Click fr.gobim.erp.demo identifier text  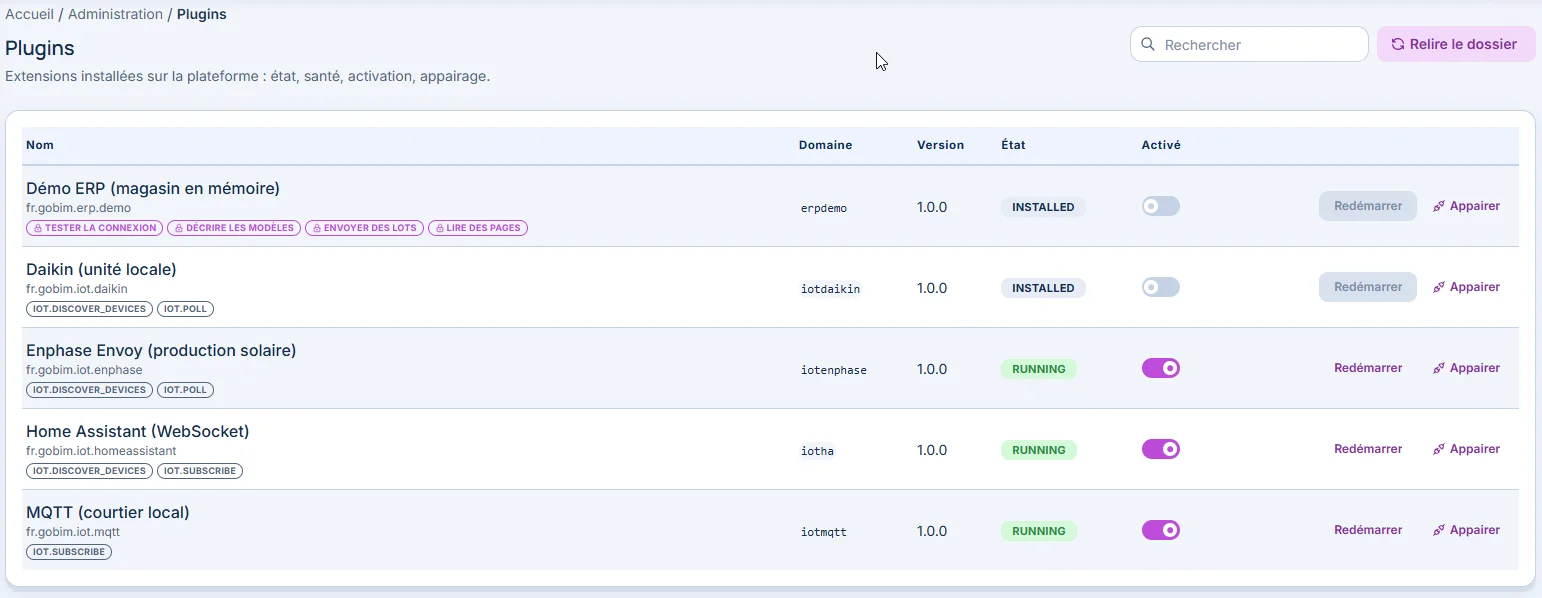pyautogui.click(x=78, y=208)
